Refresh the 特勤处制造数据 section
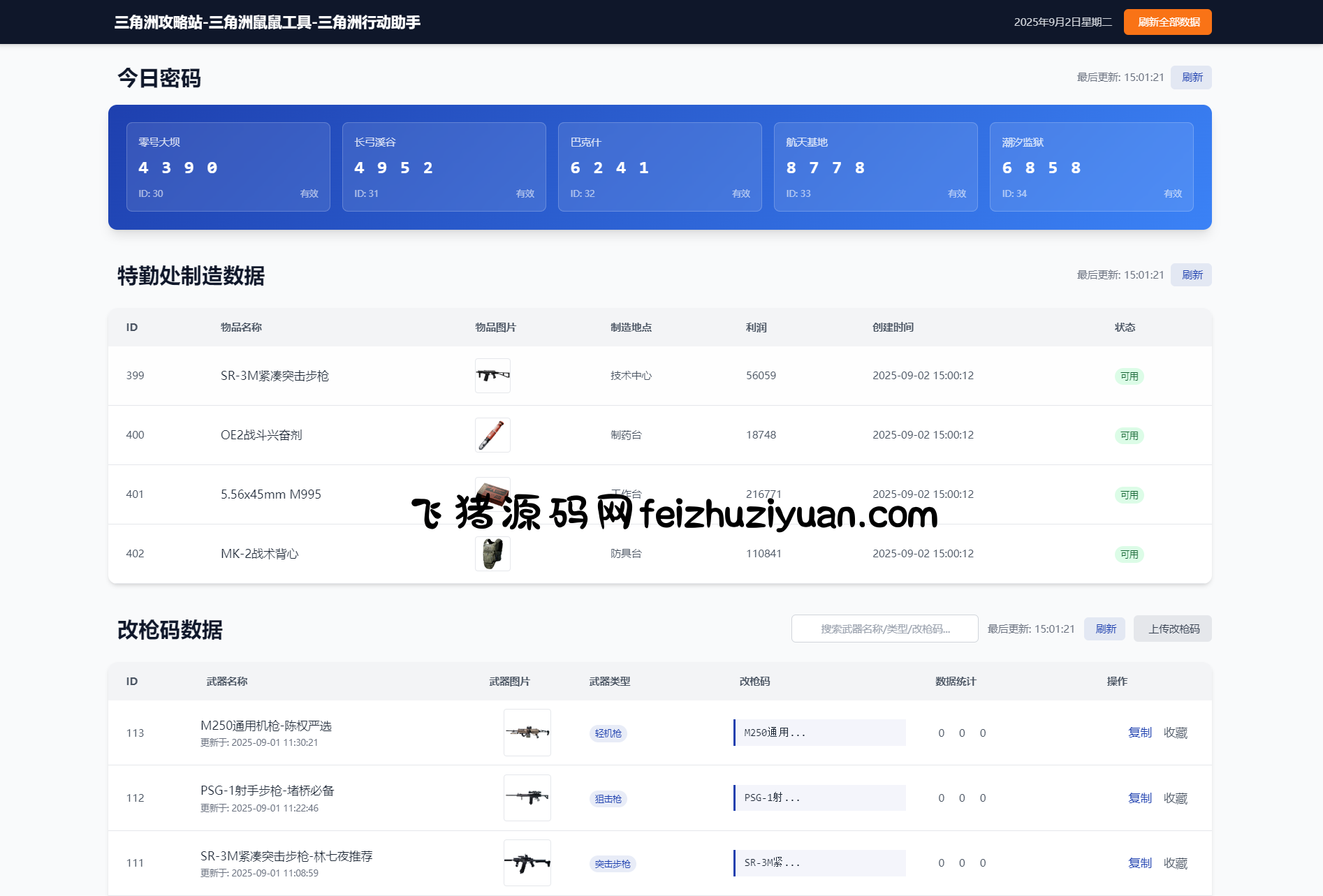 point(1191,275)
